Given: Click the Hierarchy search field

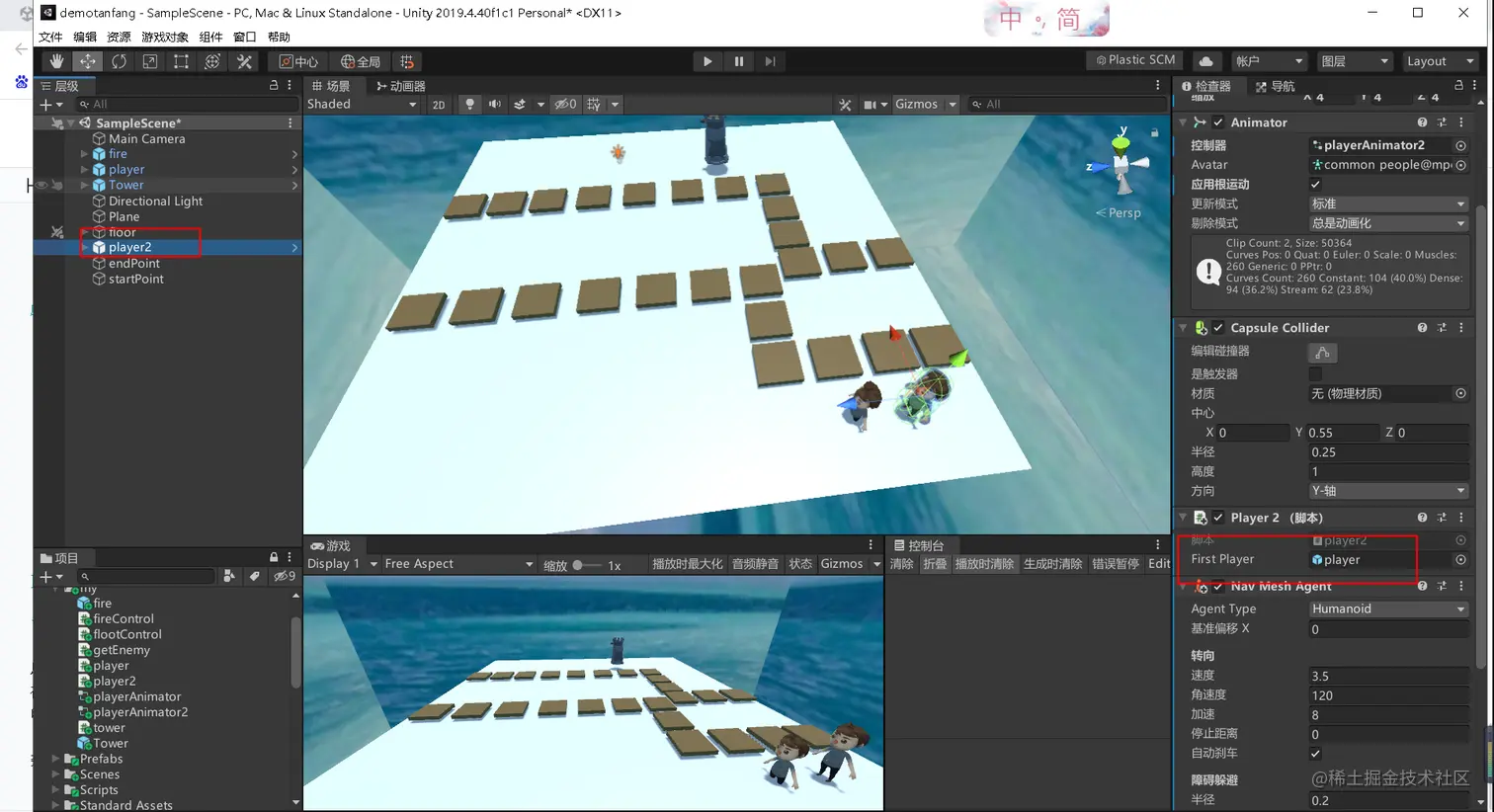Looking at the screenshot, I should [186, 105].
